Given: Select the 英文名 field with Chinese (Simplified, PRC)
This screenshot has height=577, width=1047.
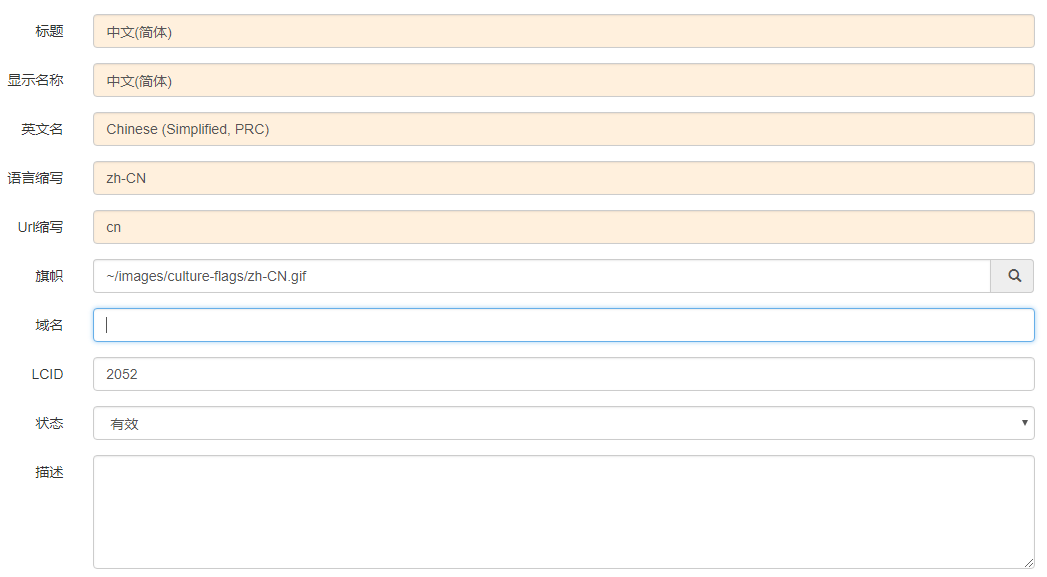Looking at the screenshot, I should pyautogui.click(x=564, y=129).
